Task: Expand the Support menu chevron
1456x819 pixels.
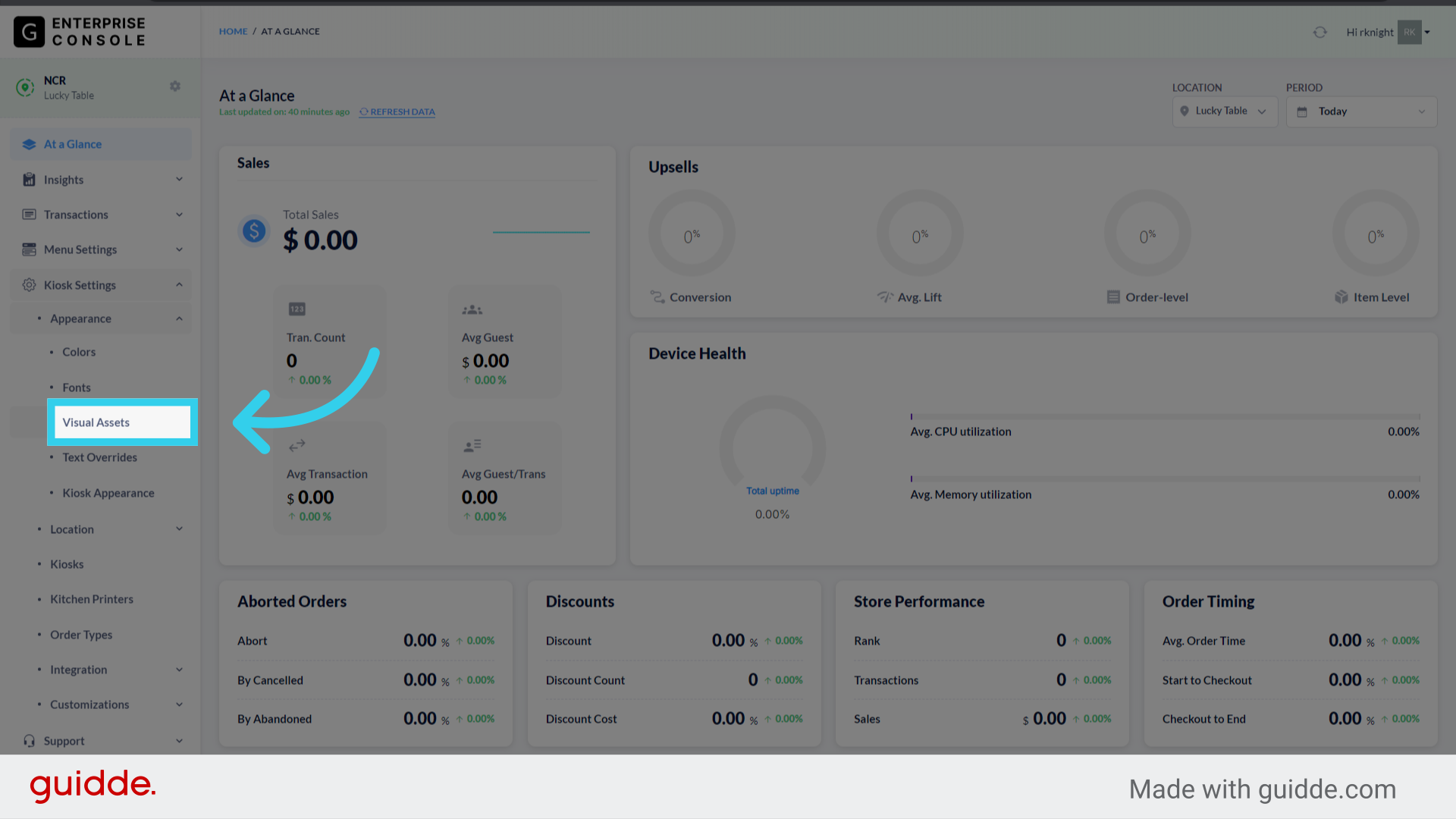Action: (180, 741)
